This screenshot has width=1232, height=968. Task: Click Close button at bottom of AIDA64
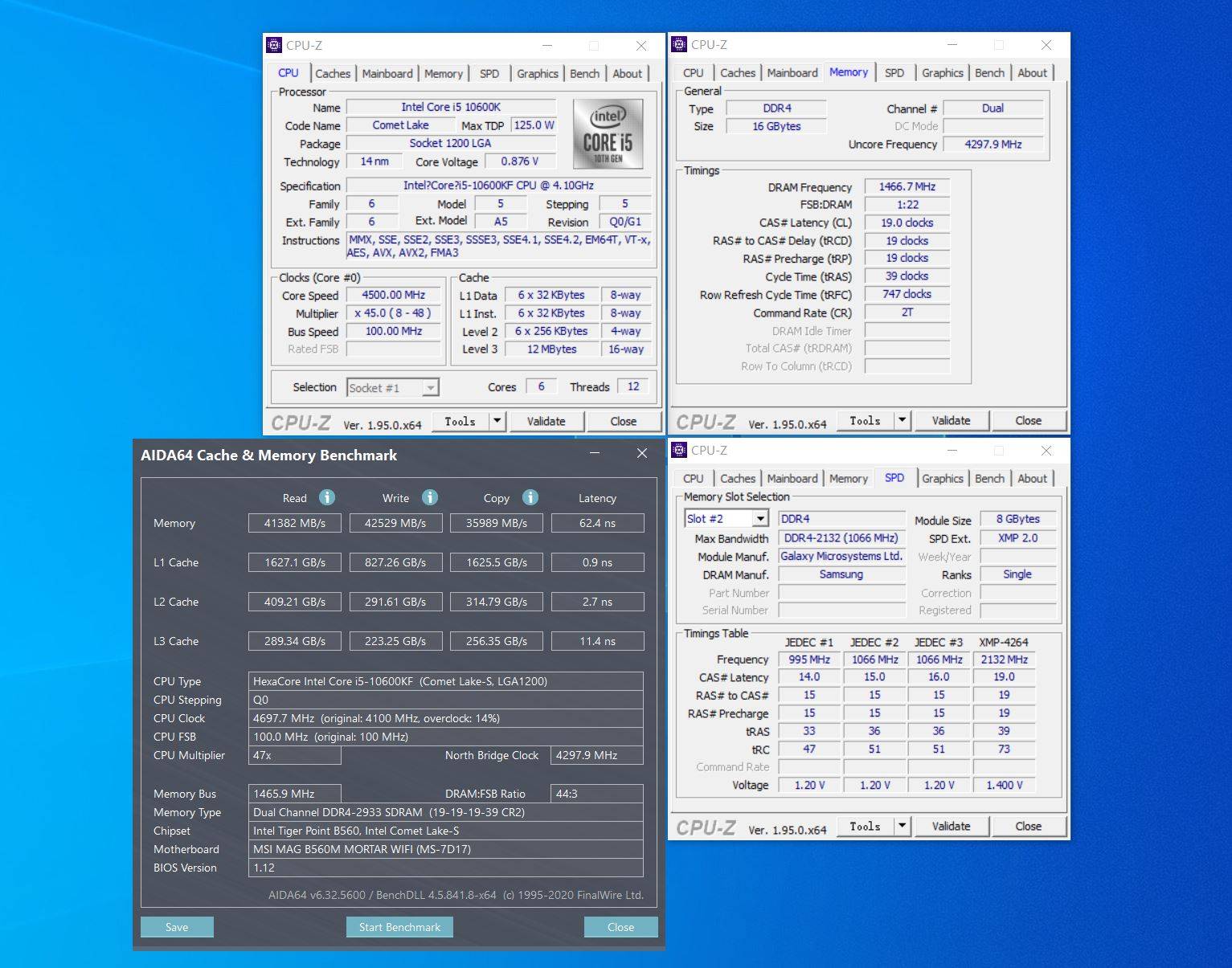[620, 927]
